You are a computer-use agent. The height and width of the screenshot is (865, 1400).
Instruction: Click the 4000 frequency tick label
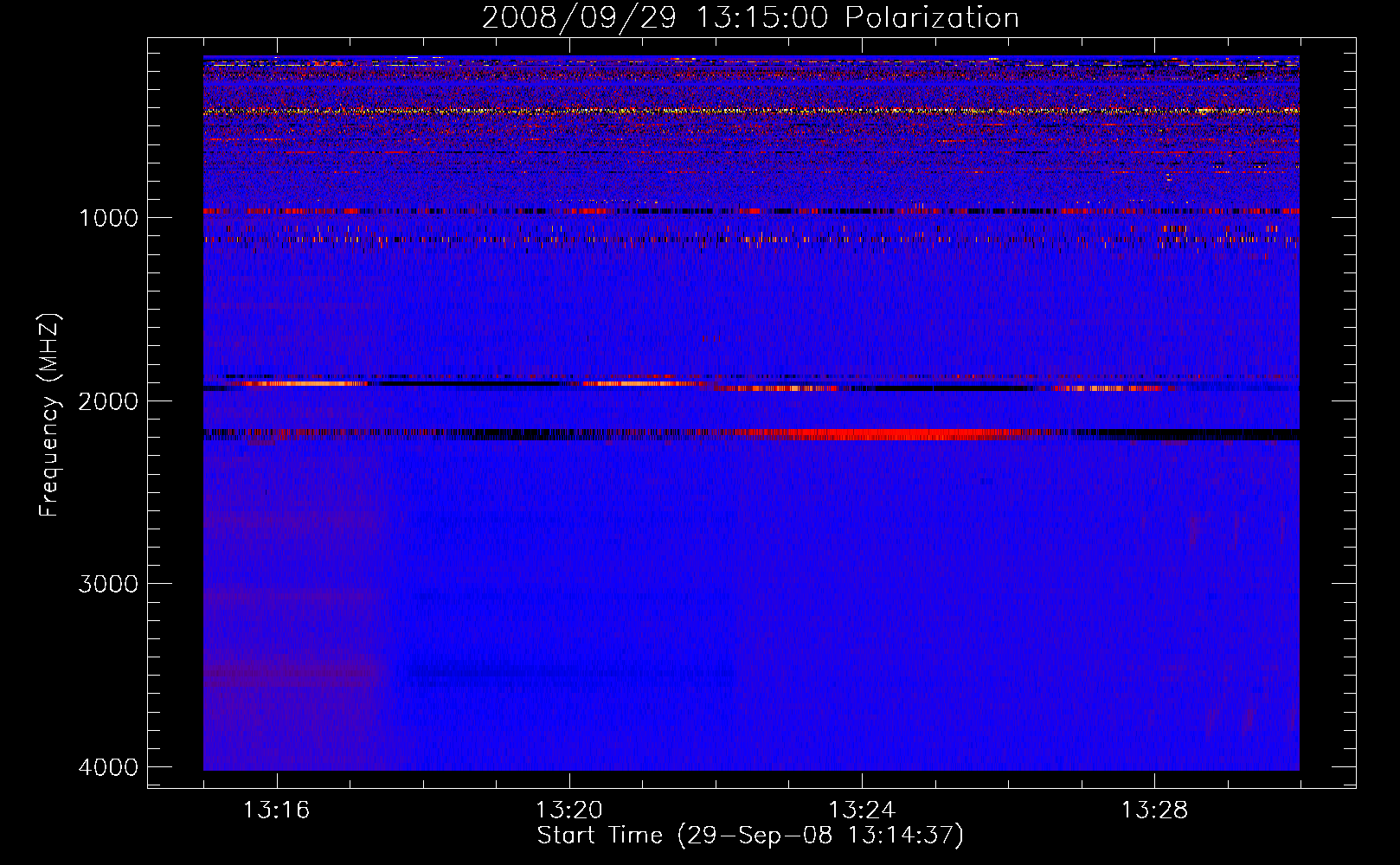107,767
